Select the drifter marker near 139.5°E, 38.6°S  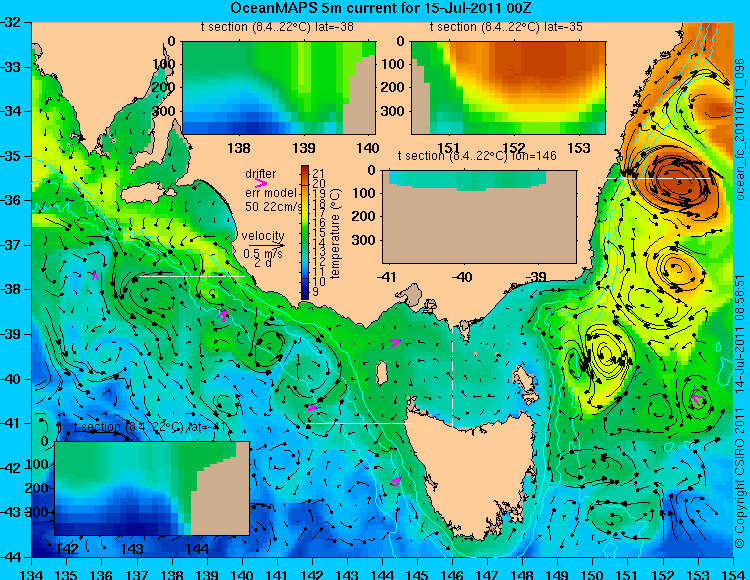pyautogui.click(x=222, y=315)
